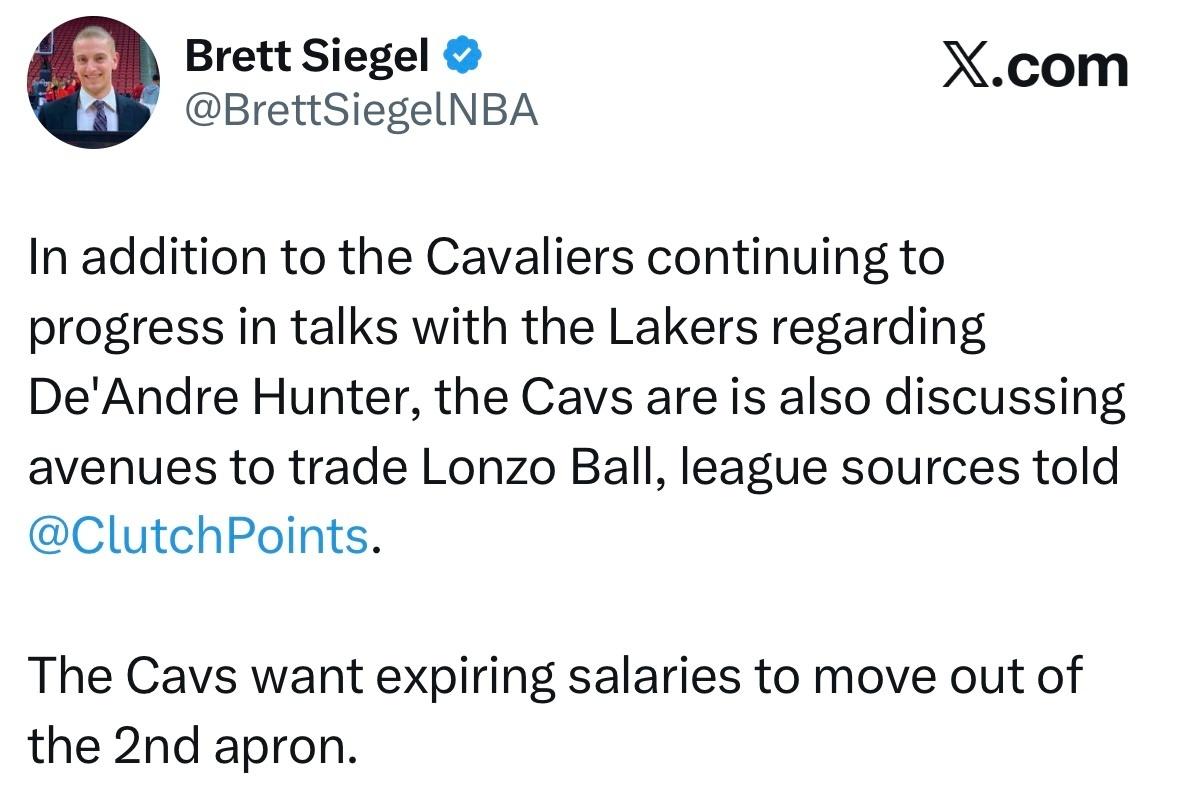This screenshot has height=786, width=1179.
Task: Open the Brett Siegel display name
Action: coord(308,59)
